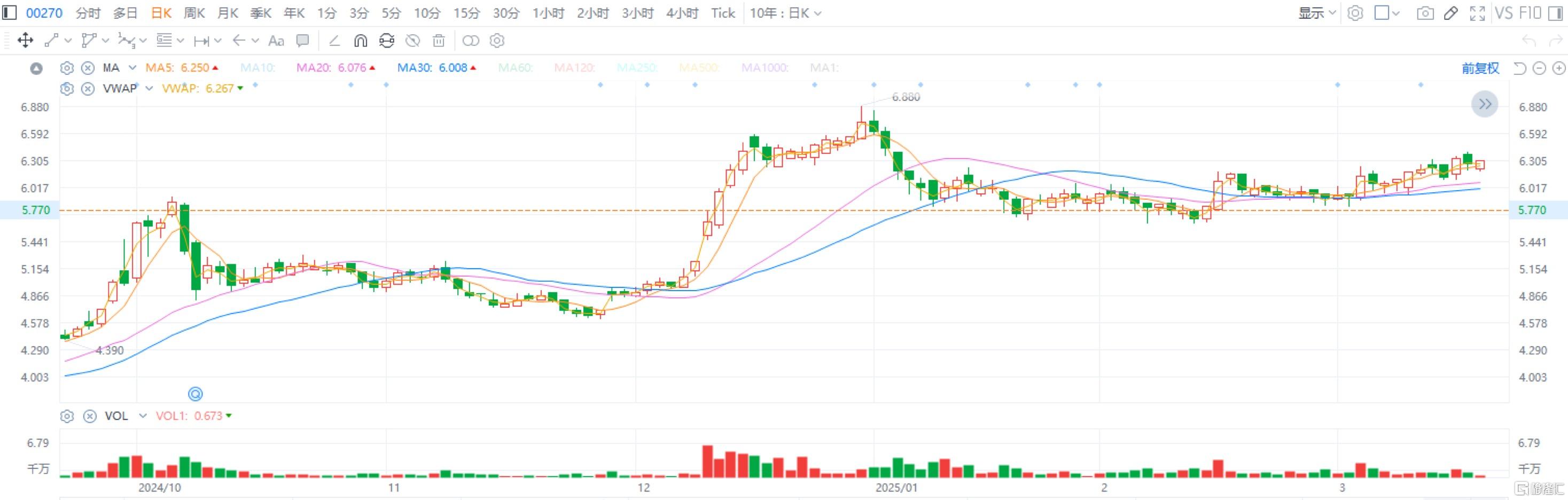This screenshot has width=1568, height=500.
Task: Click the overlapping circles link icon
Action: 471,41
